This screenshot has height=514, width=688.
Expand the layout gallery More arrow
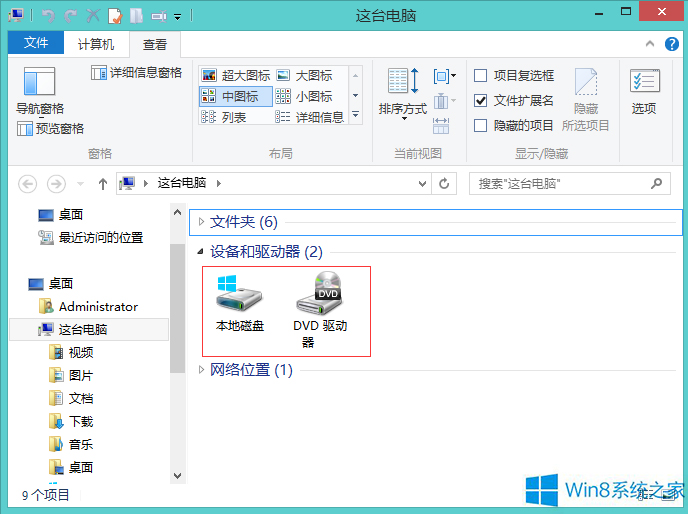[x=355, y=115]
